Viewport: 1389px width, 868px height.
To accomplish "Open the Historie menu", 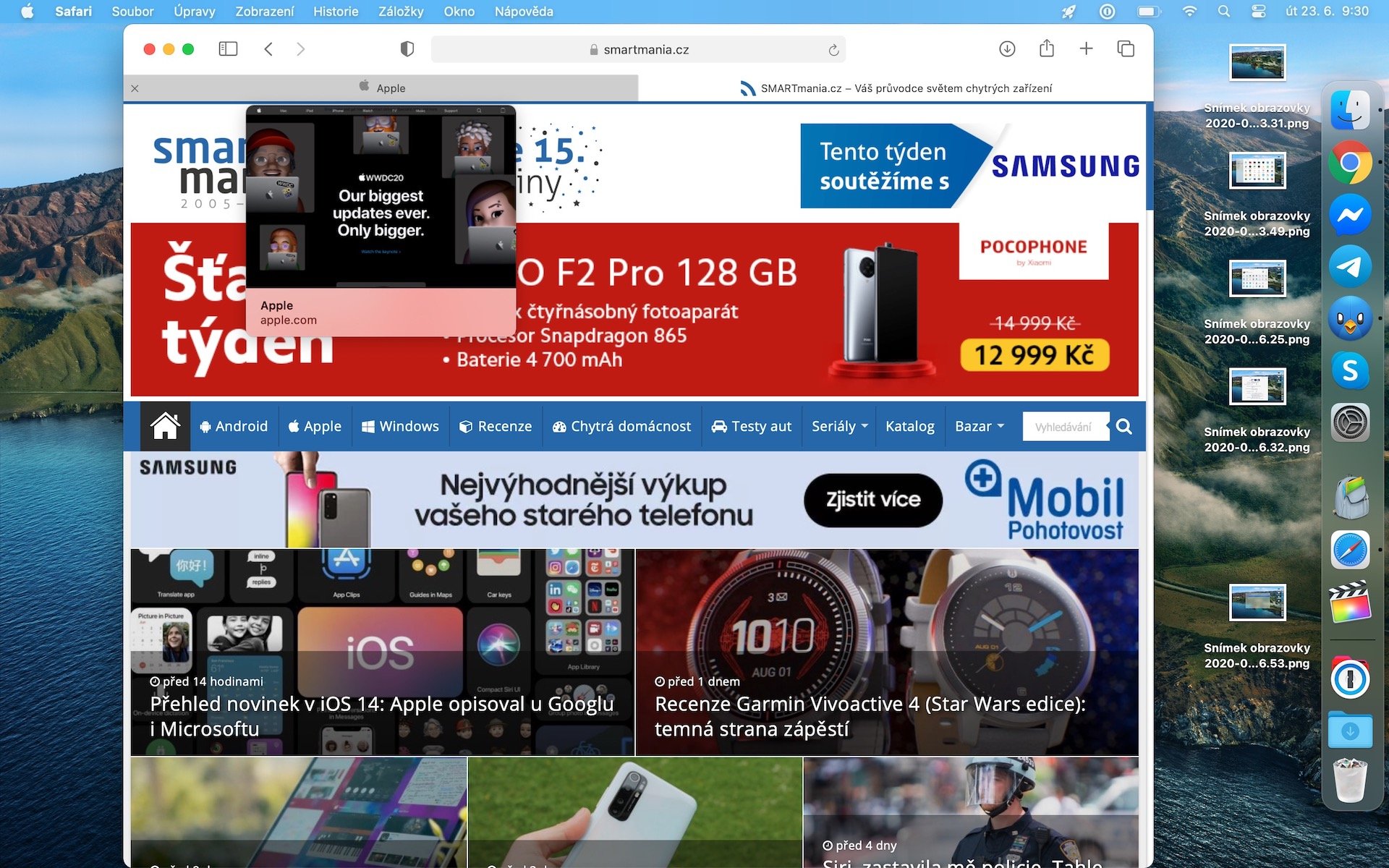I will (x=336, y=12).
